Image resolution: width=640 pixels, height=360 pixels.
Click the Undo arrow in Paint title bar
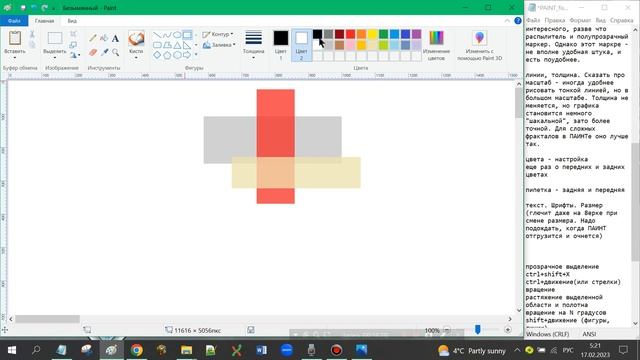pyautogui.click(x=33, y=8)
